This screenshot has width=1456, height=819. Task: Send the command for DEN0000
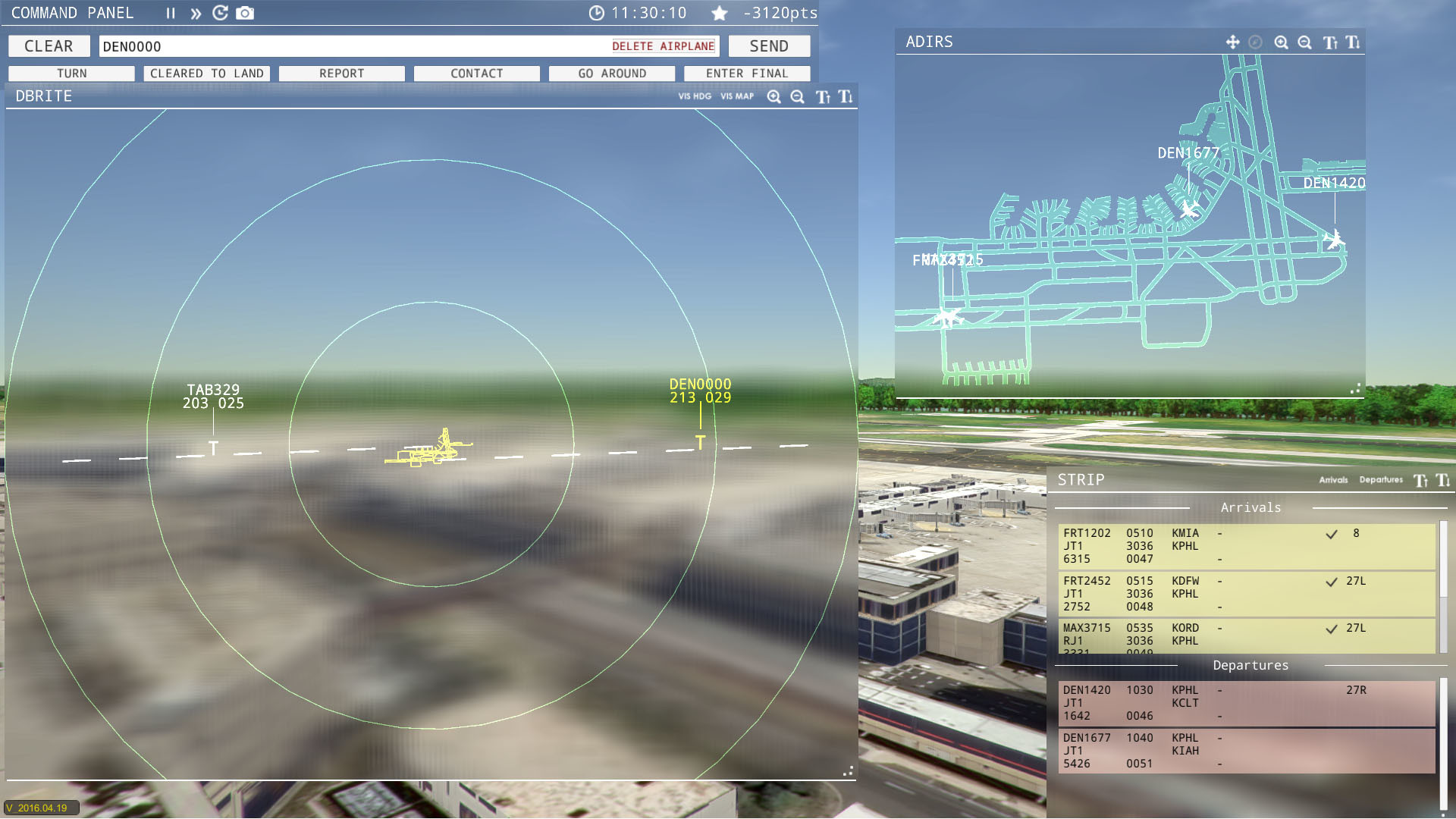pyautogui.click(x=769, y=45)
